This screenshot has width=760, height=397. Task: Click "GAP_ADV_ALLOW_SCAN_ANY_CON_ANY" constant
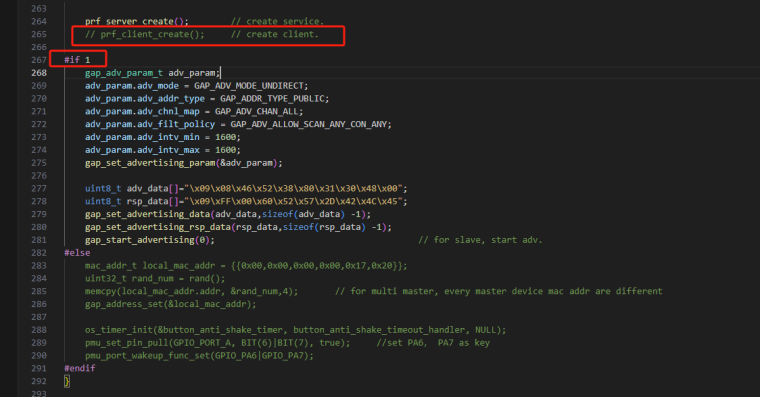coord(308,124)
